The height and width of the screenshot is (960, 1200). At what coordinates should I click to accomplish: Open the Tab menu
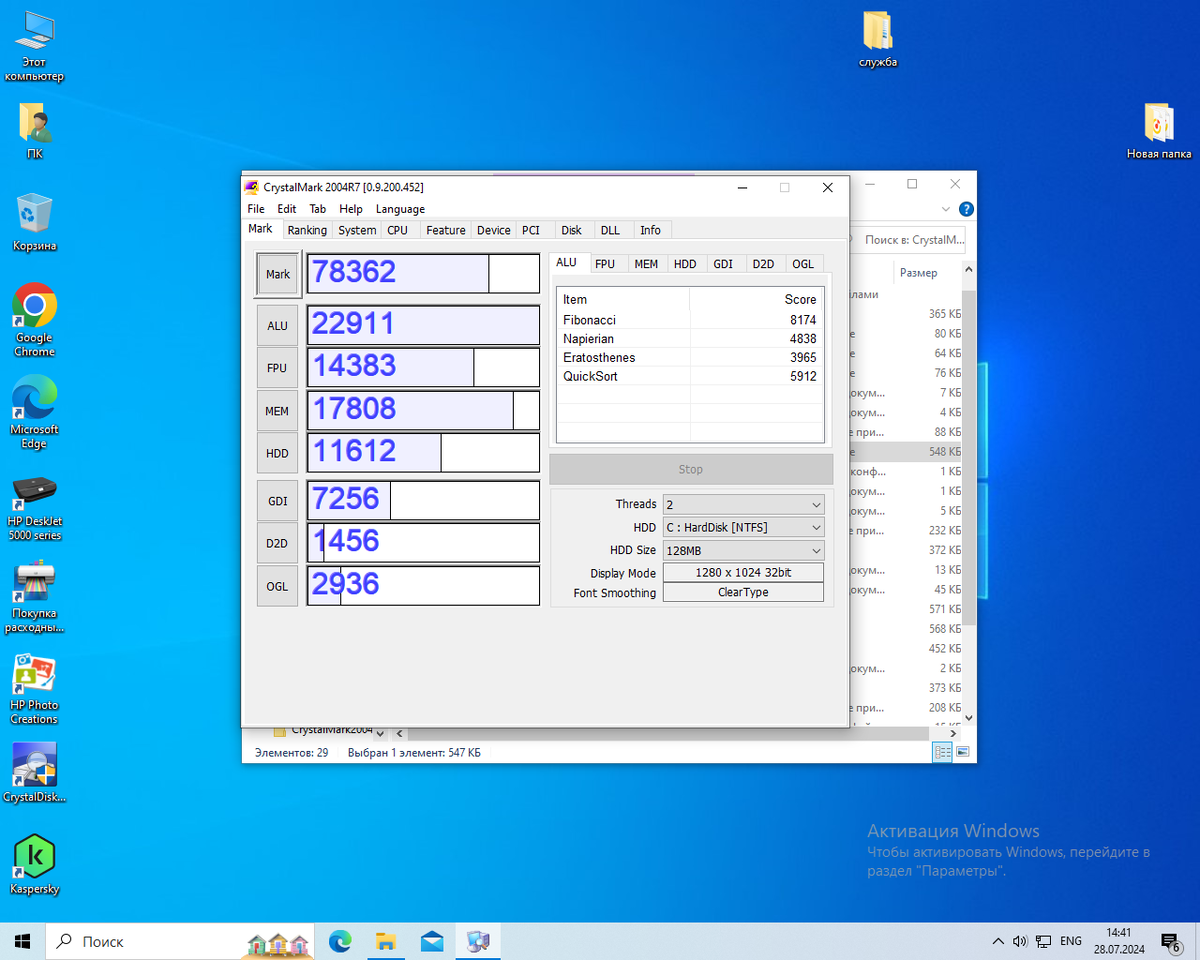[x=317, y=209]
